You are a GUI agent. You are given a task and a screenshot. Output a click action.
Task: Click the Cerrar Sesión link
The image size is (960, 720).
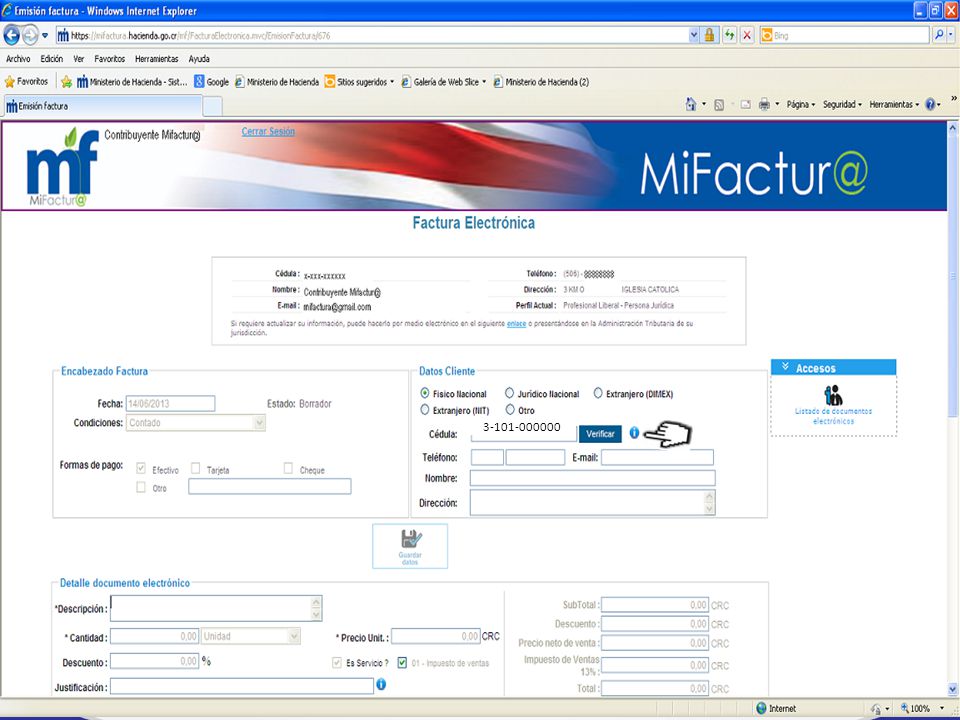click(268, 131)
